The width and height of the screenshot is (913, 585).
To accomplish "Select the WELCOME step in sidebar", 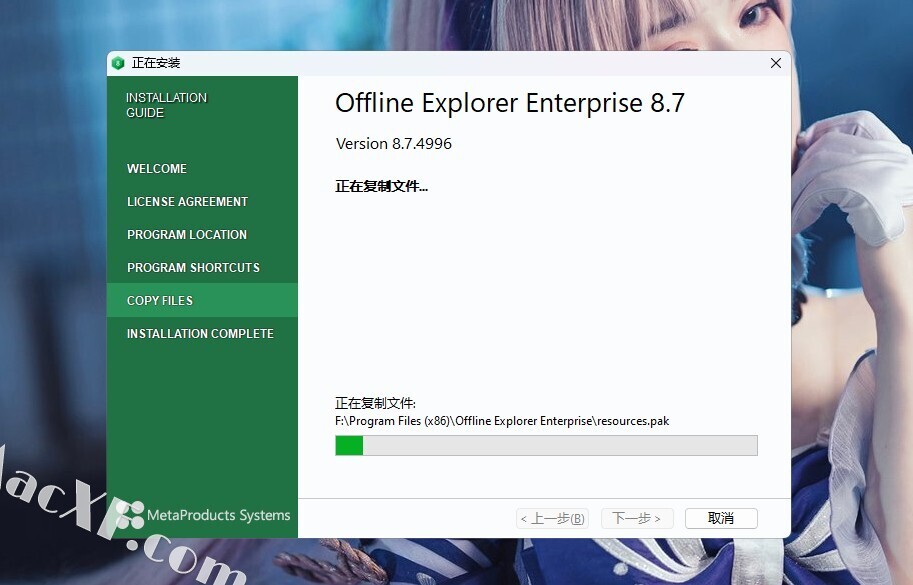I will 157,169.
